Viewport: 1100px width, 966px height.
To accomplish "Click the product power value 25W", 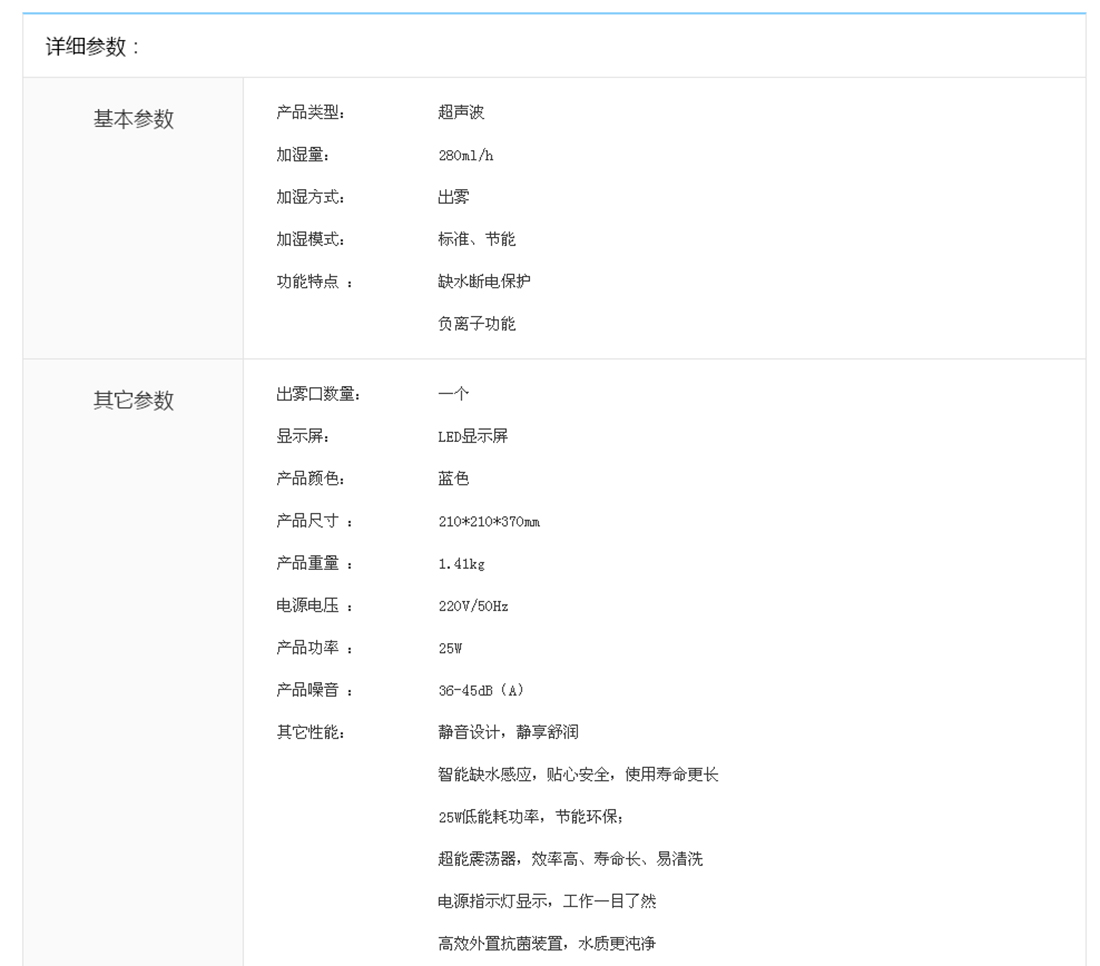I will 450,648.
